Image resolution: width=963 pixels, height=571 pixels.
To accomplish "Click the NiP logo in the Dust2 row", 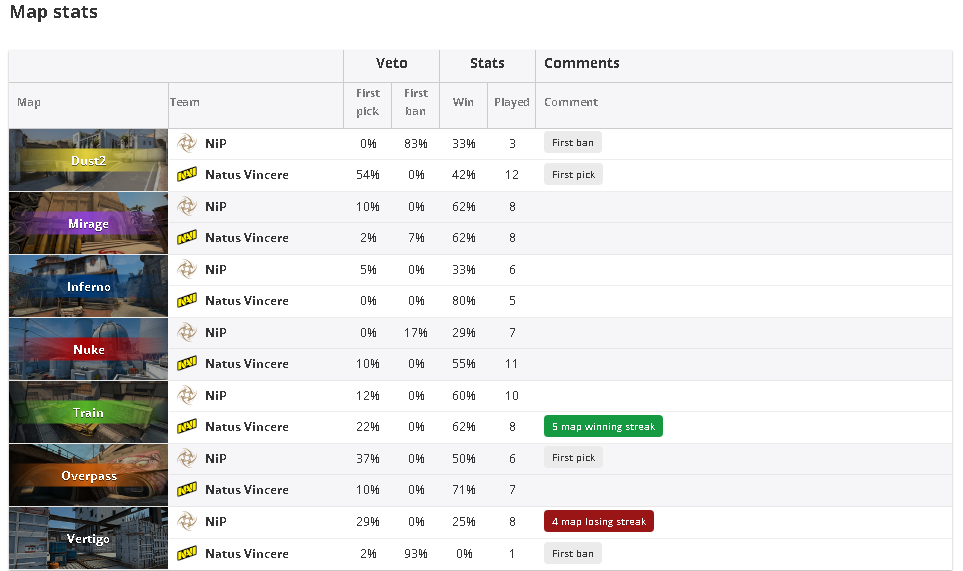I will click(x=187, y=144).
